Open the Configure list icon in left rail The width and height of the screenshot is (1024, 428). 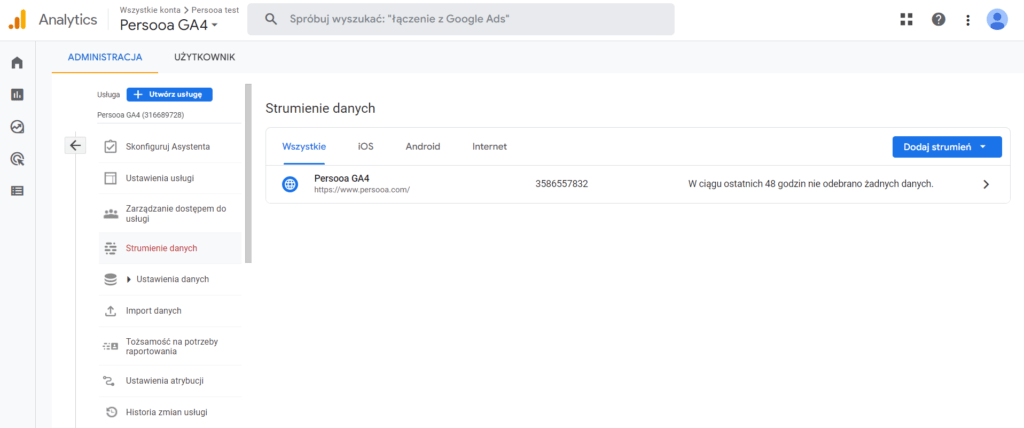pos(17,191)
